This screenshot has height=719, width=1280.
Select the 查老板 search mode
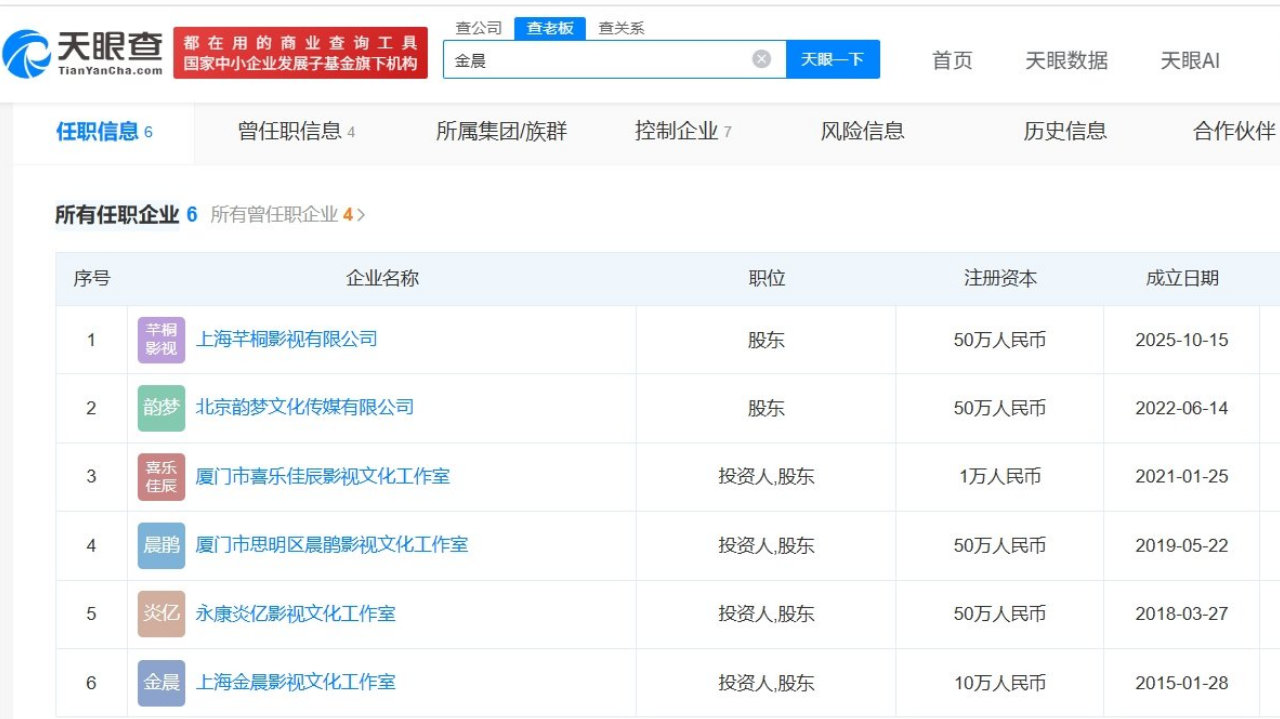click(550, 28)
